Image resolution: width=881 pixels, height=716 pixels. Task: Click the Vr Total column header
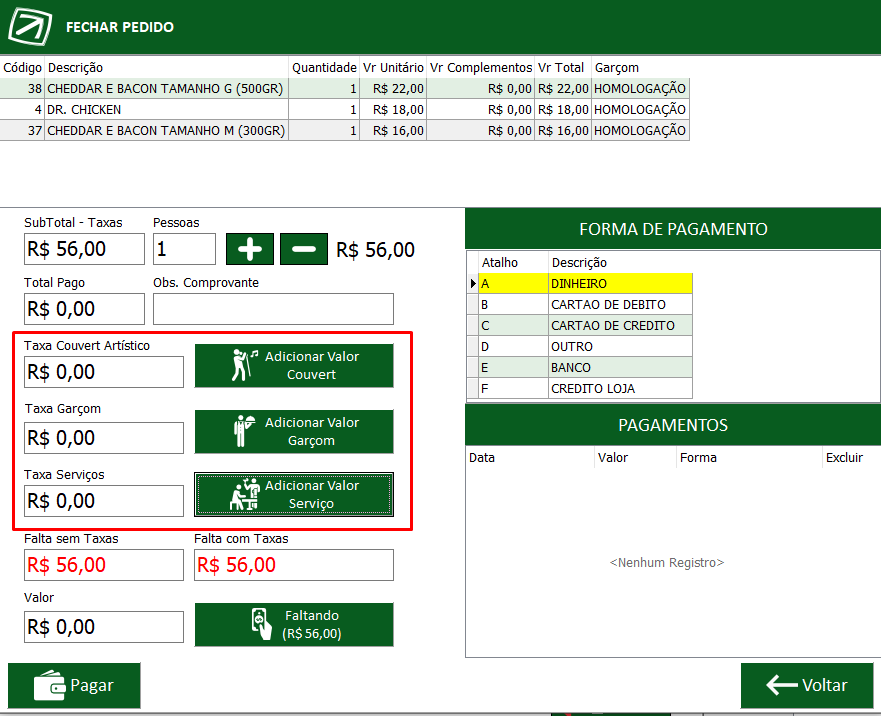point(562,67)
